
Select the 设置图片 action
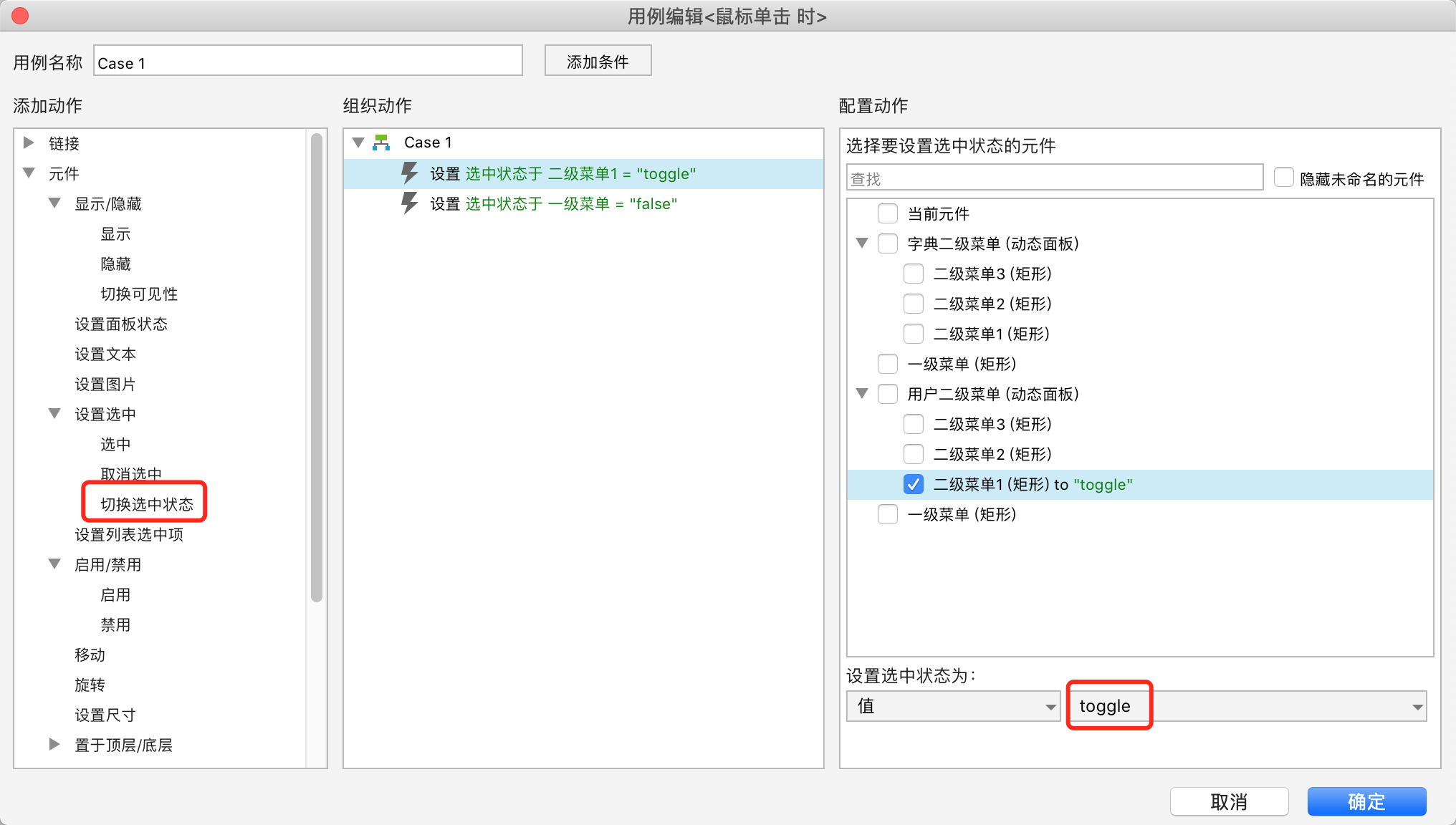point(105,384)
